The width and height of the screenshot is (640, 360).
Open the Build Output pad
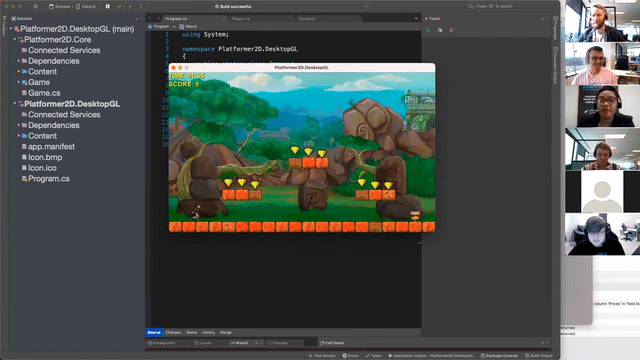tap(539, 356)
